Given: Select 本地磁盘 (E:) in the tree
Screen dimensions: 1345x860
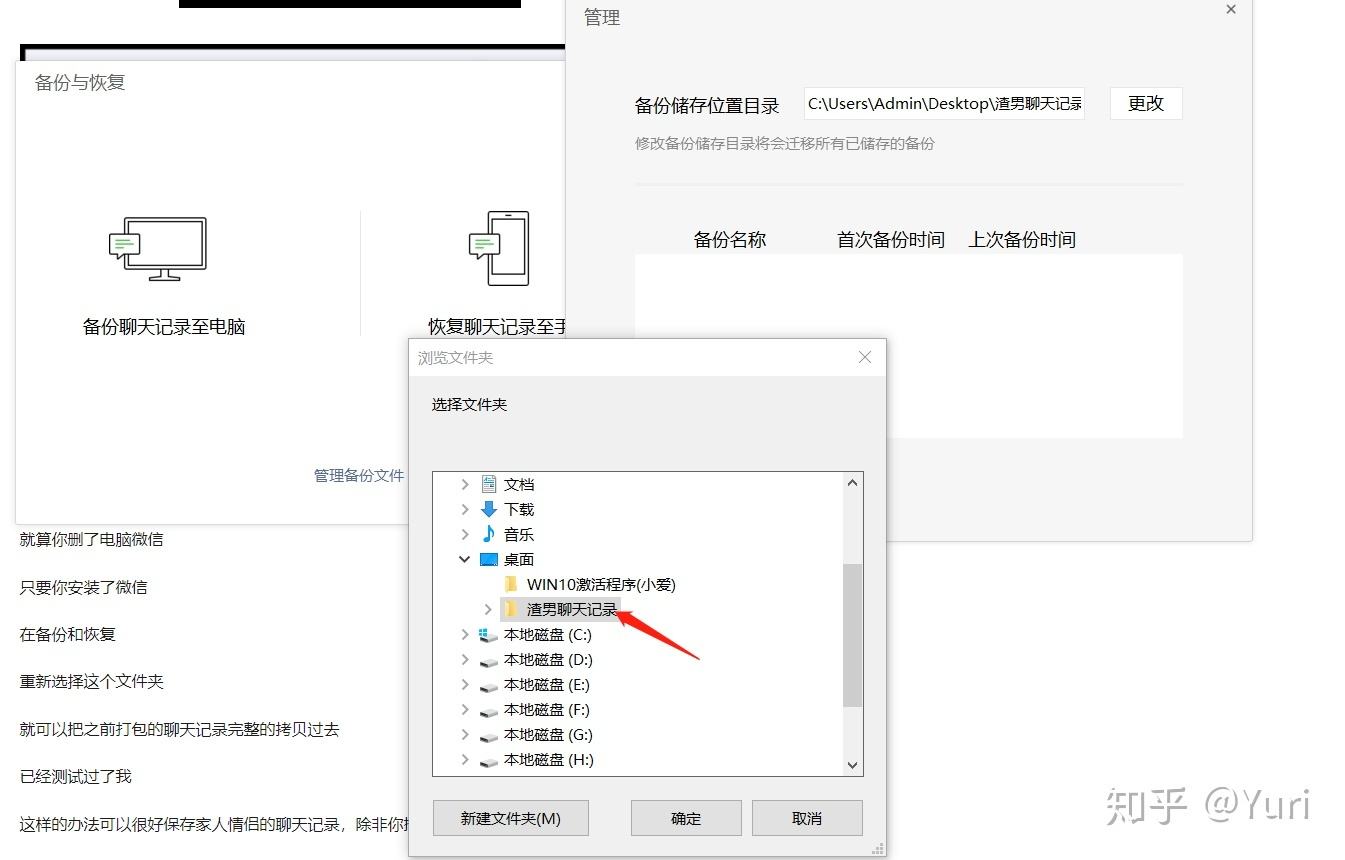Looking at the screenshot, I should coord(547,685).
